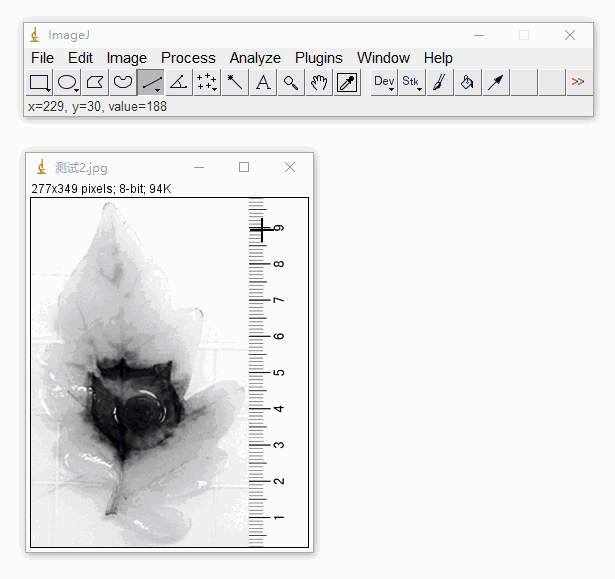Image resolution: width=615 pixels, height=579 pixels.
Task: Select the Arrow tool
Action: (x=496, y=82)
